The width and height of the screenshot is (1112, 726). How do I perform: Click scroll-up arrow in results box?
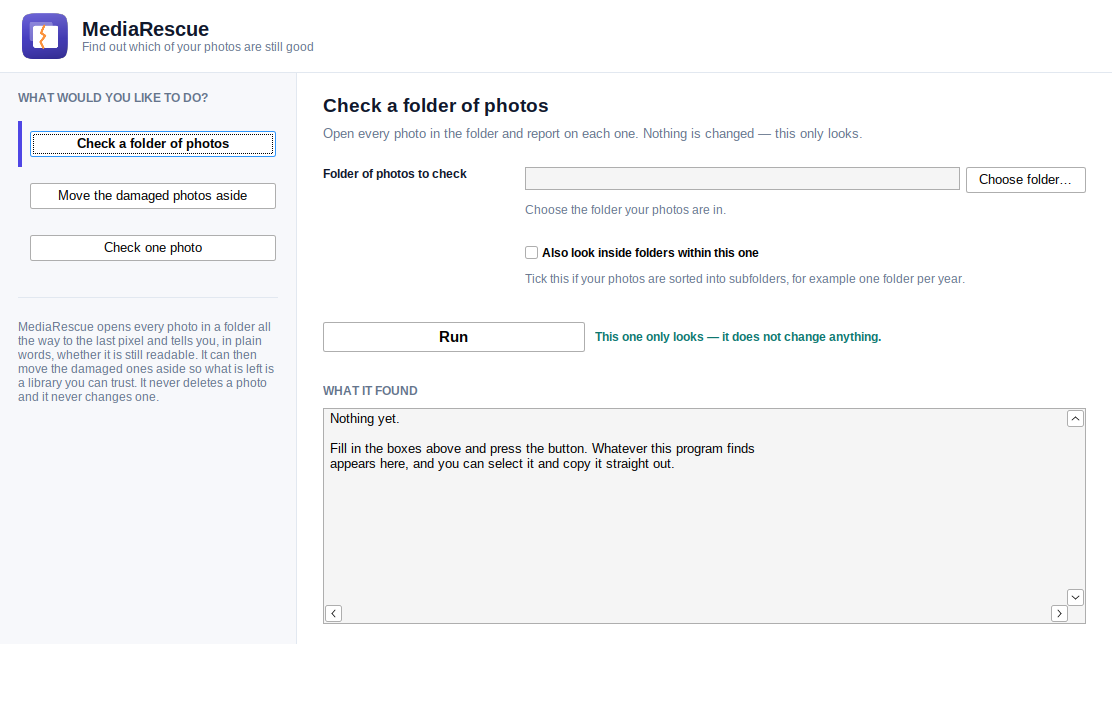point(1075,418)
